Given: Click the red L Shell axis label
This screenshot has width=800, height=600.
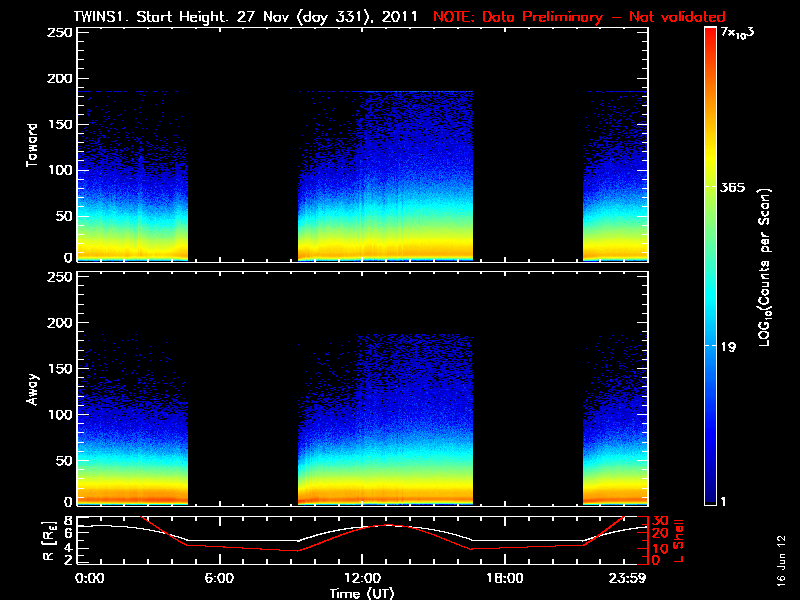Looking at the screenshot, I should [677, 538].
